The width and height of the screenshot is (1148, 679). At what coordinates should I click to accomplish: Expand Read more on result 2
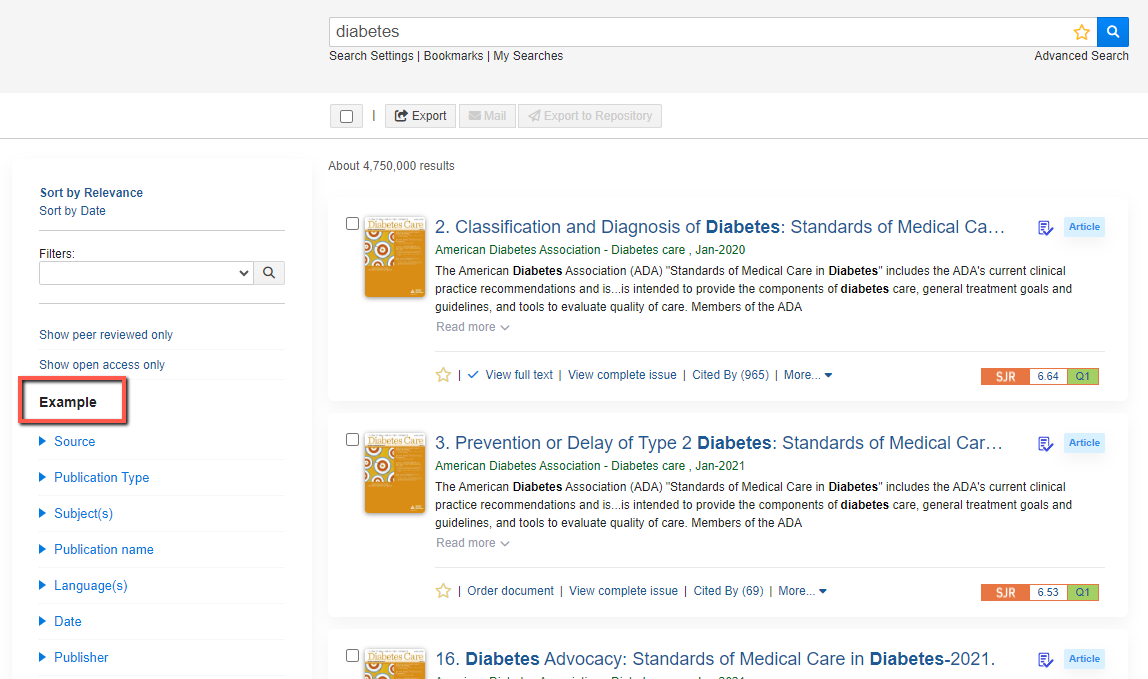(472, 327)
